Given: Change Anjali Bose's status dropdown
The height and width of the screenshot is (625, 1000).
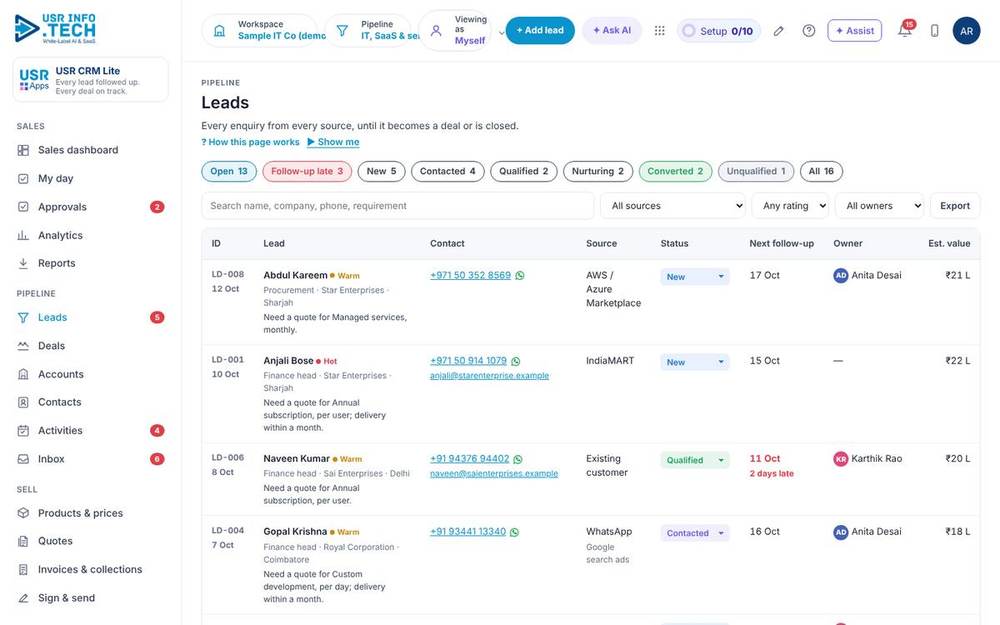Looking at the screenshot, I should point(695,362).
